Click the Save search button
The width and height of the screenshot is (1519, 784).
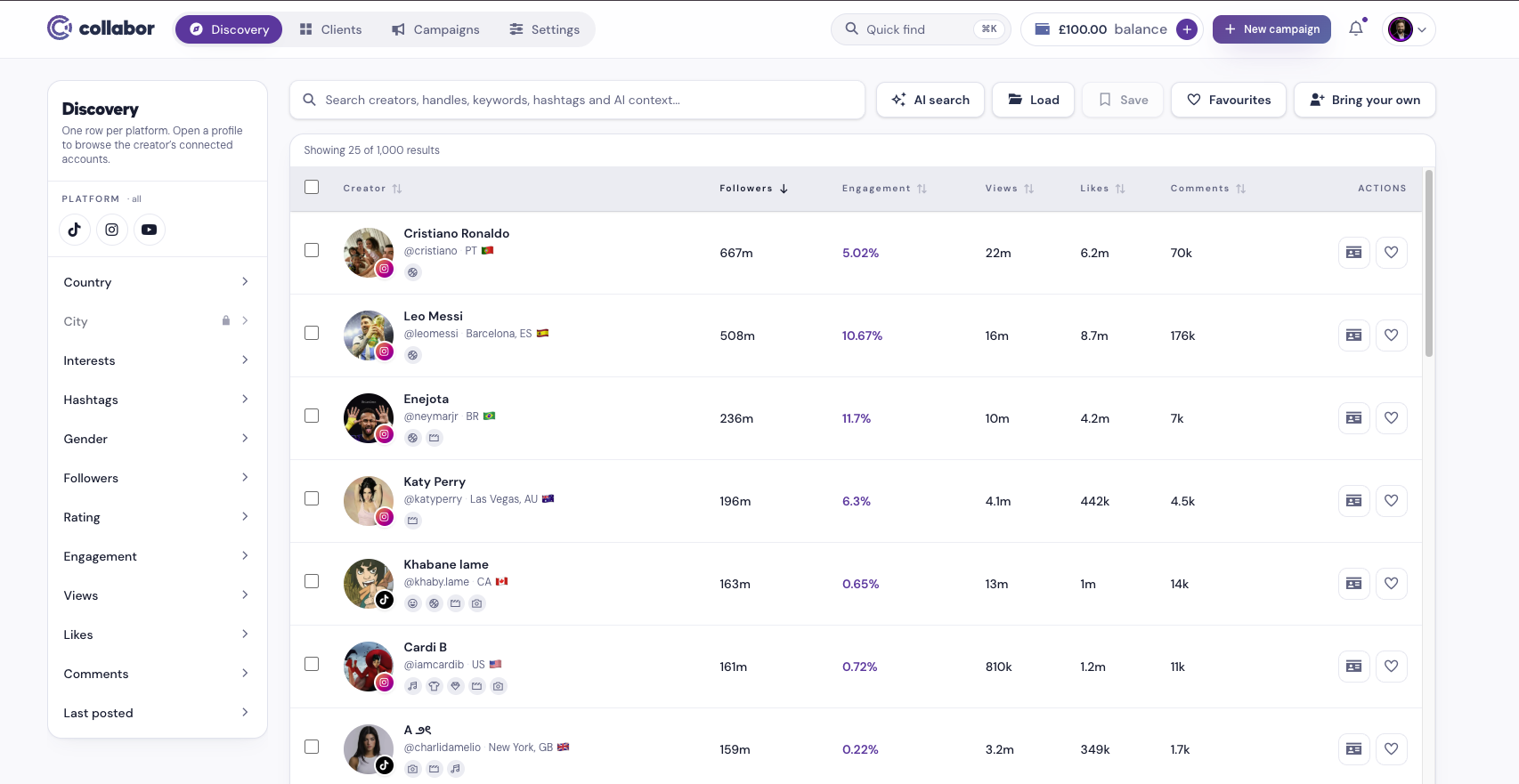point(1123,100)
